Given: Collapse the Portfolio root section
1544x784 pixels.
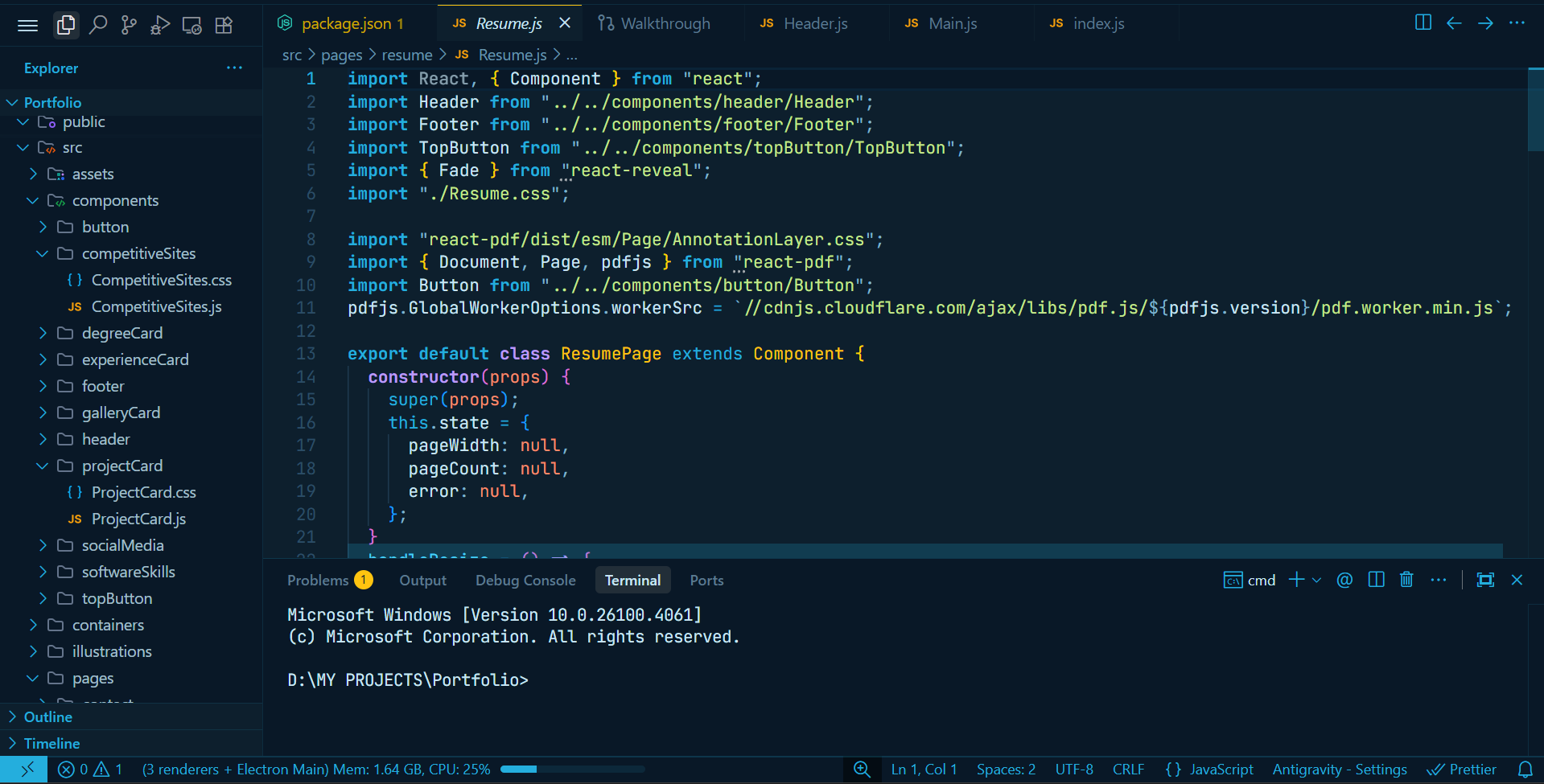Looking at the screenshot, I should pyautogui.click(x=131, y=102).
